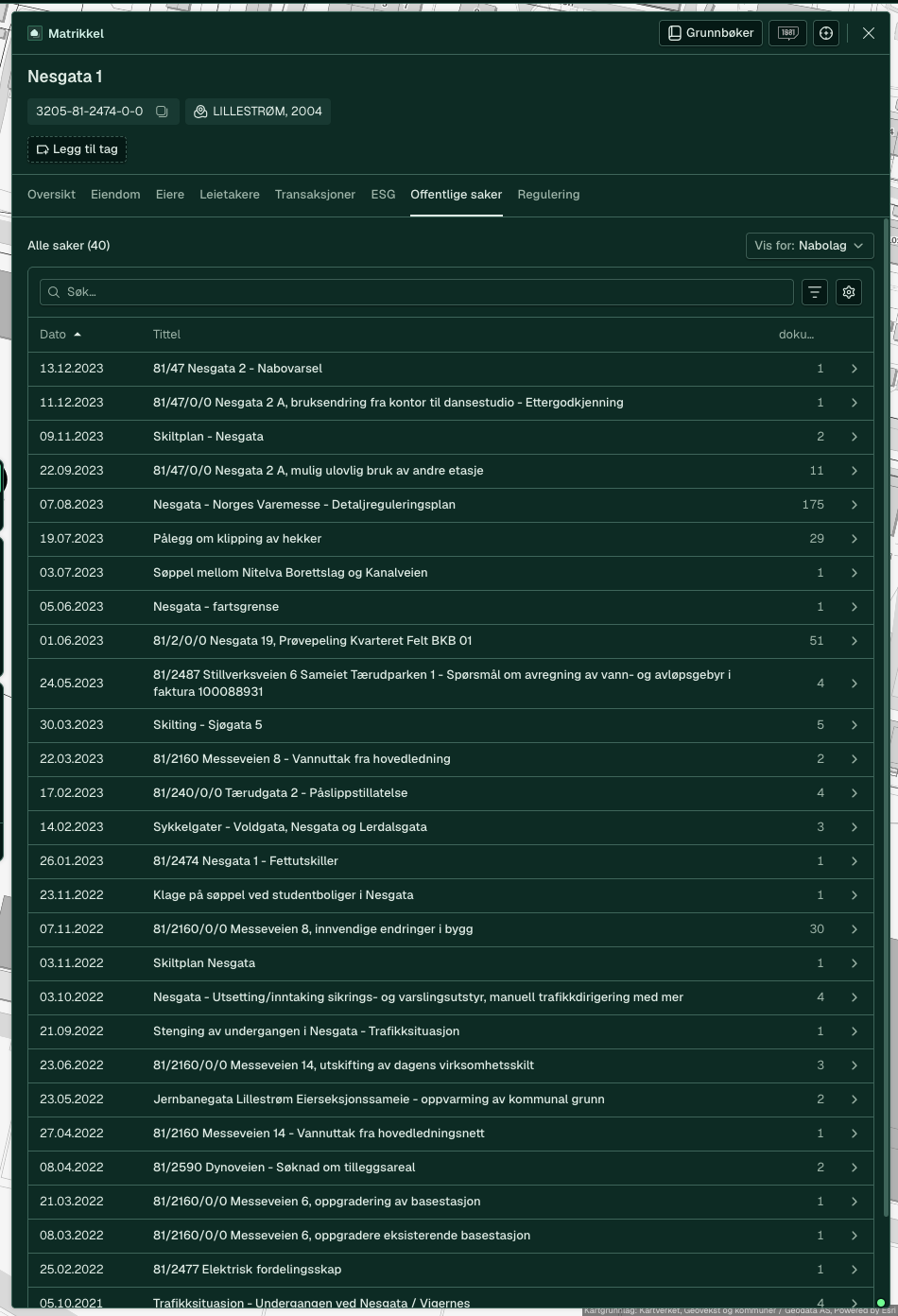898x1316 pixels.
Task: Open Grunnbøker button
Action: (x=711, y=33)
